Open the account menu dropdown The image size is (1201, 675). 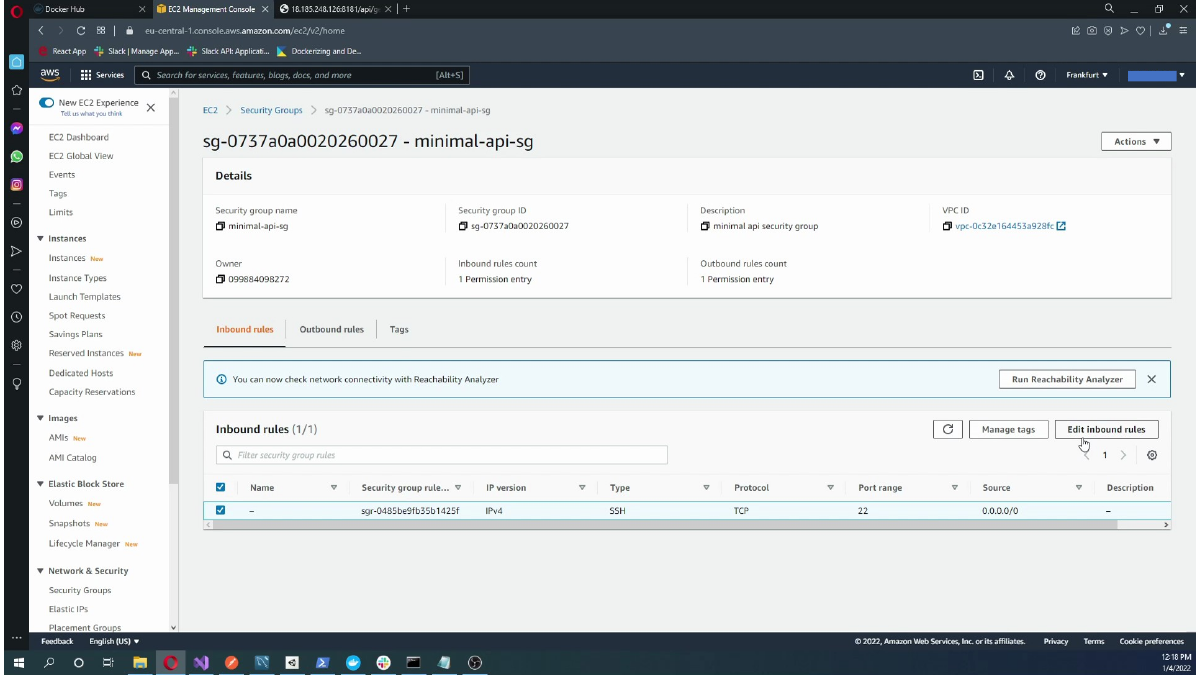pos(1156,75)
